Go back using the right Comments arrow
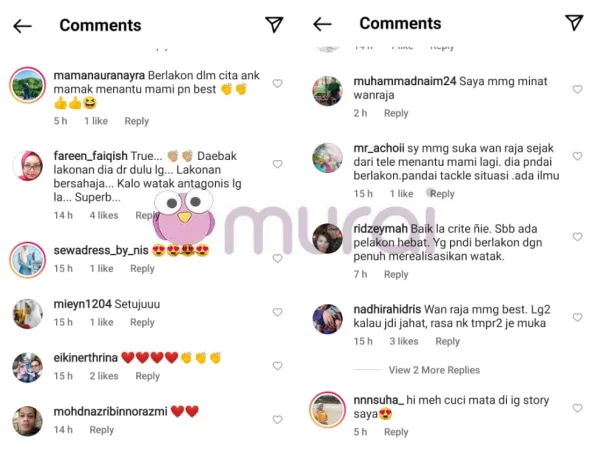Screen dimensions: 600x450 click(322, 24)
